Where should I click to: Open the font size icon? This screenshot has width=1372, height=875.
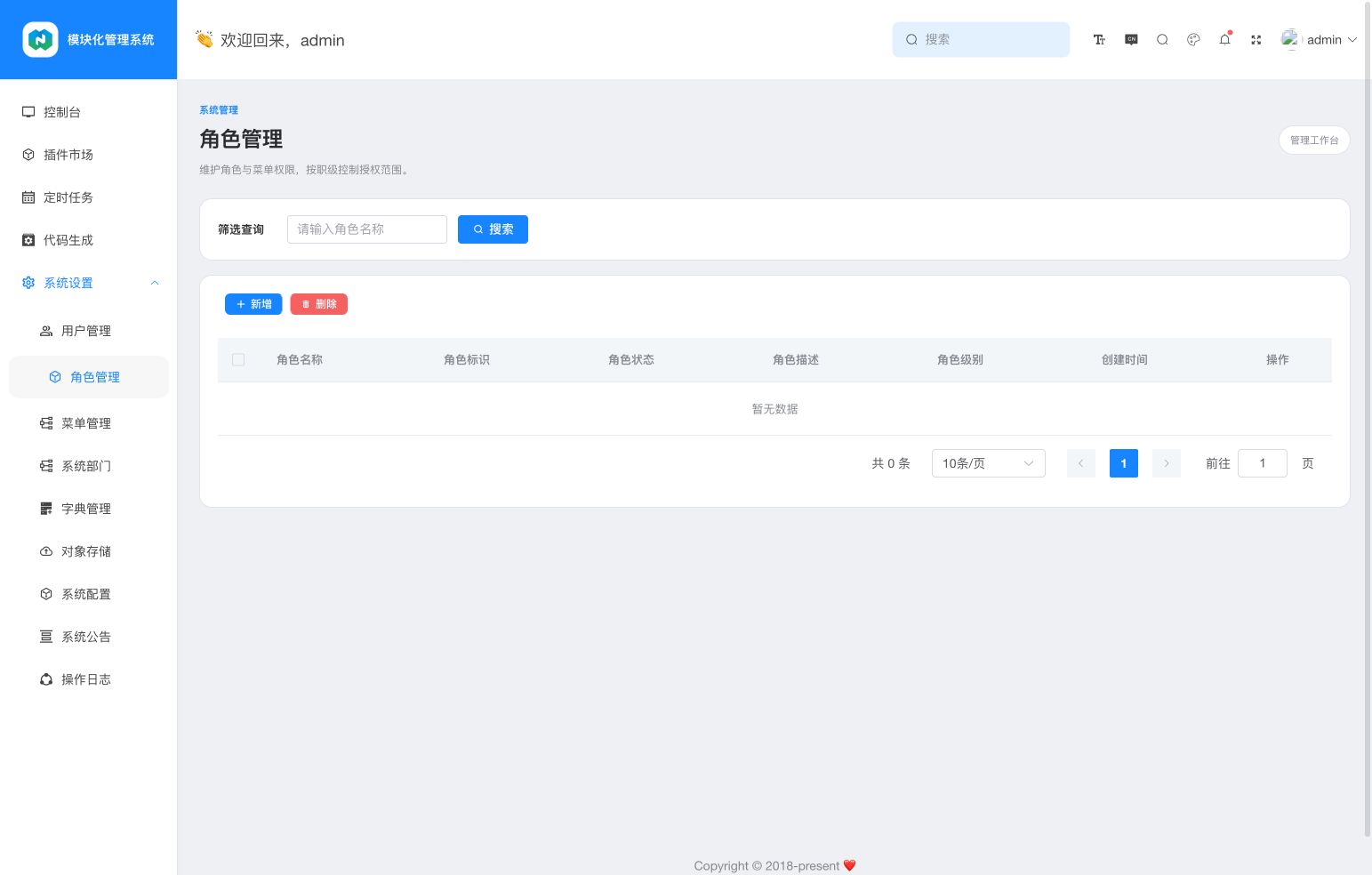(1099, 40)
